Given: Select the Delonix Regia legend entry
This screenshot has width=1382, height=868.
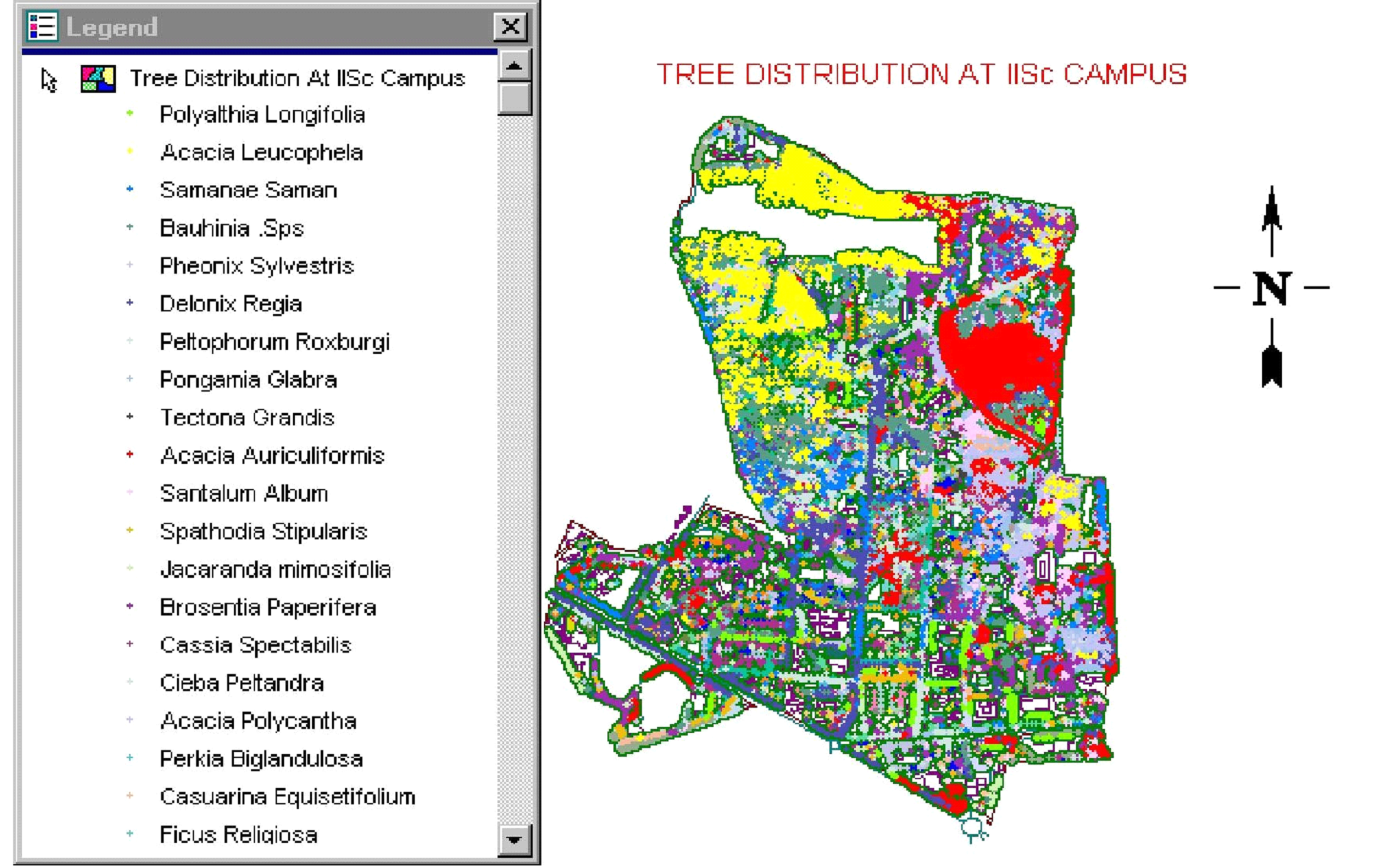Looking at the screenshot, I should 231,303.
